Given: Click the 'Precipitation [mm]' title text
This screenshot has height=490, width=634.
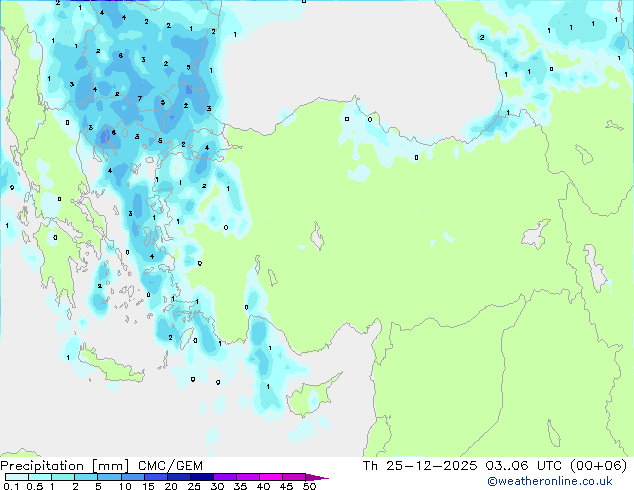Looking at the screenshot, I should click(x=65, y=466).
